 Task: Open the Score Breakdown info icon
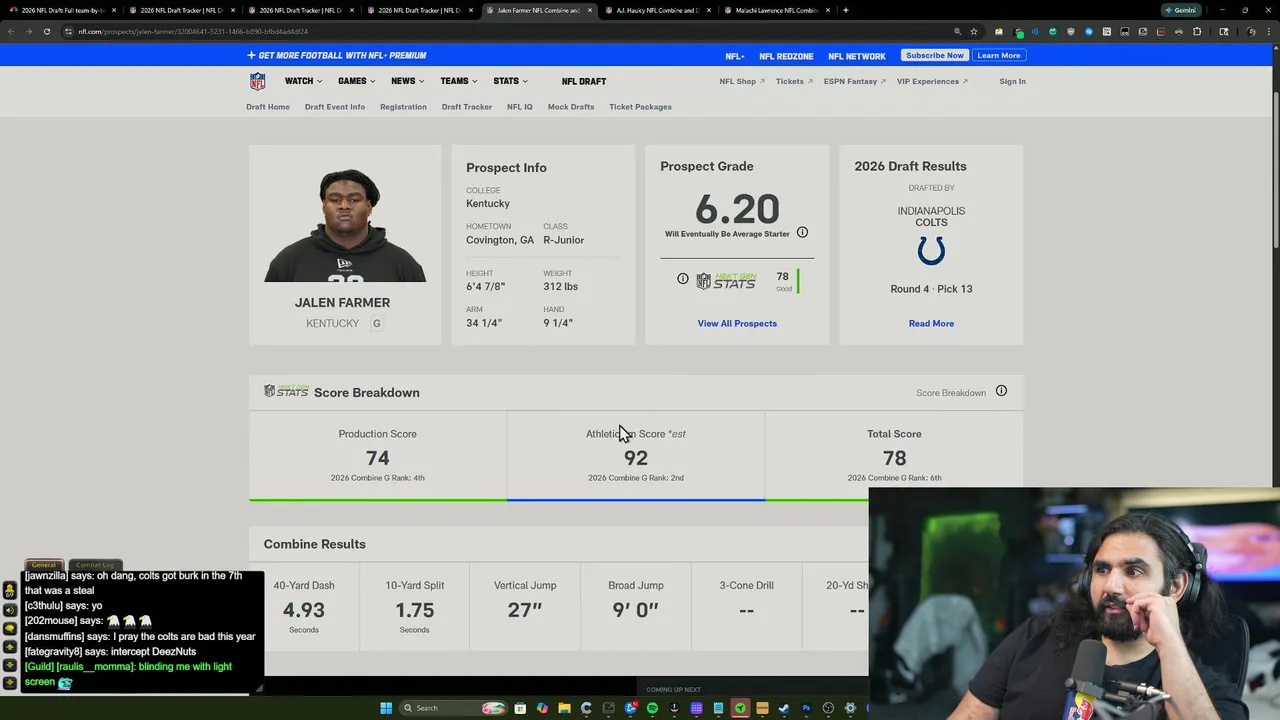(x=1001, y=391)
